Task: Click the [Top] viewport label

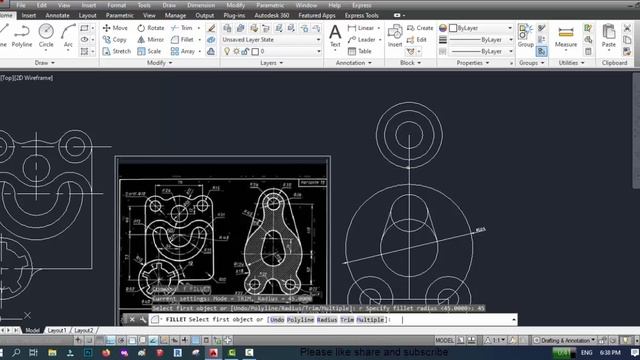Action: (x=7, y=78)
